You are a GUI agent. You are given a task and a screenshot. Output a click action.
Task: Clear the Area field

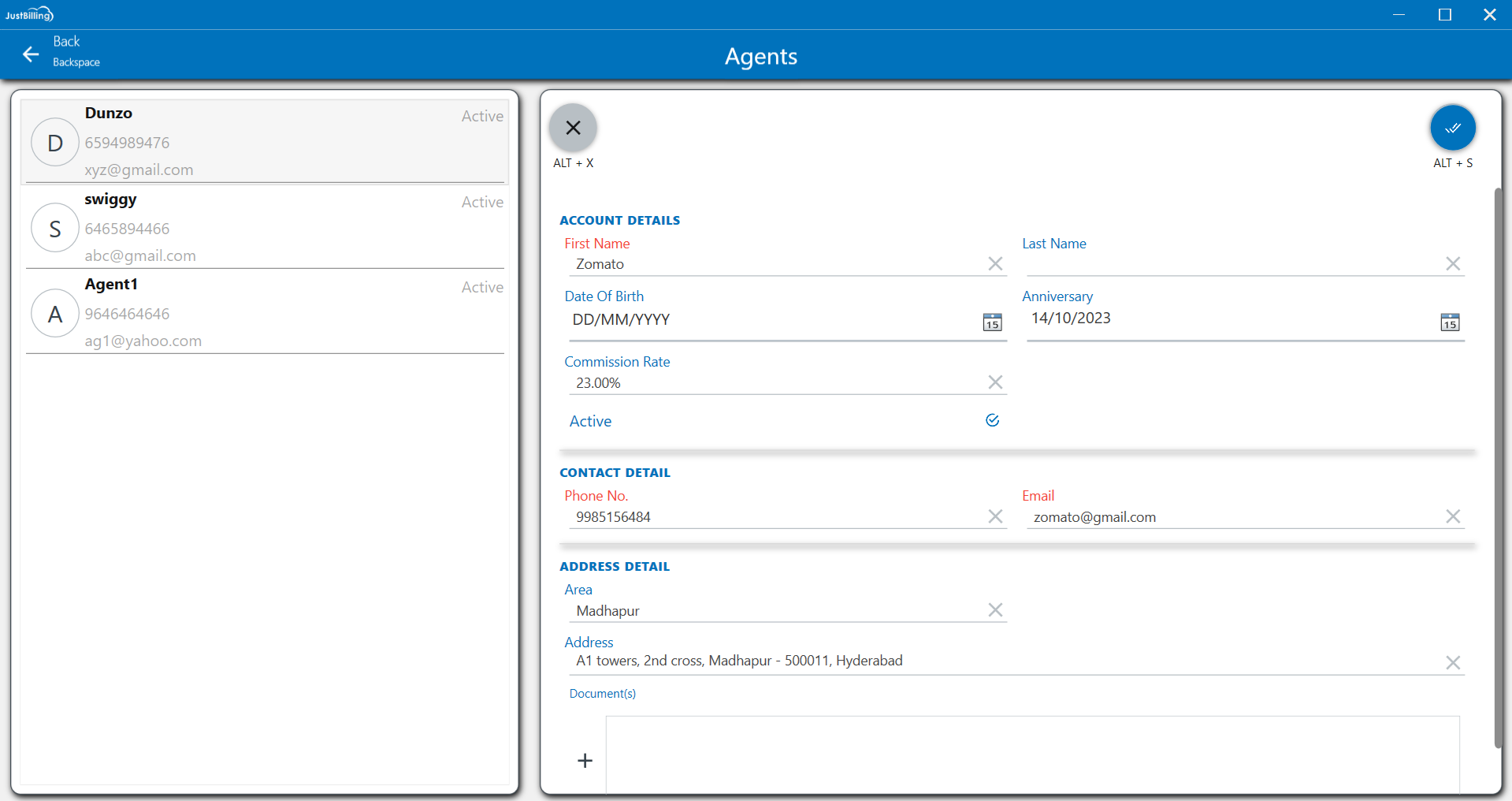tap(995, 610)
